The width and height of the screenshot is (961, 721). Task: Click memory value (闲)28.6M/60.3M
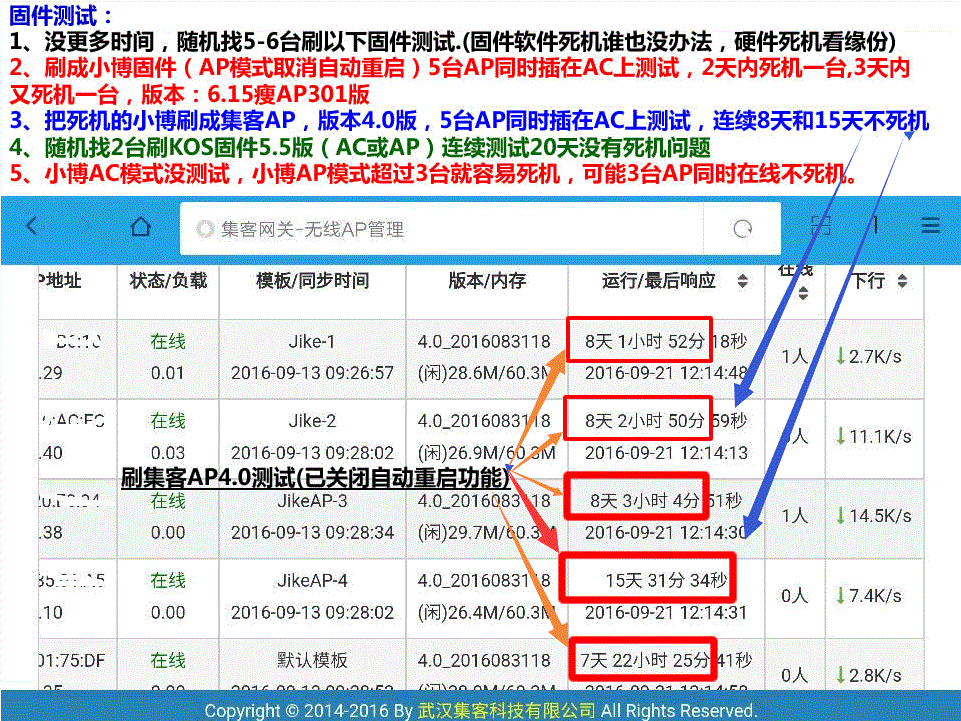[x=484, y=373]
